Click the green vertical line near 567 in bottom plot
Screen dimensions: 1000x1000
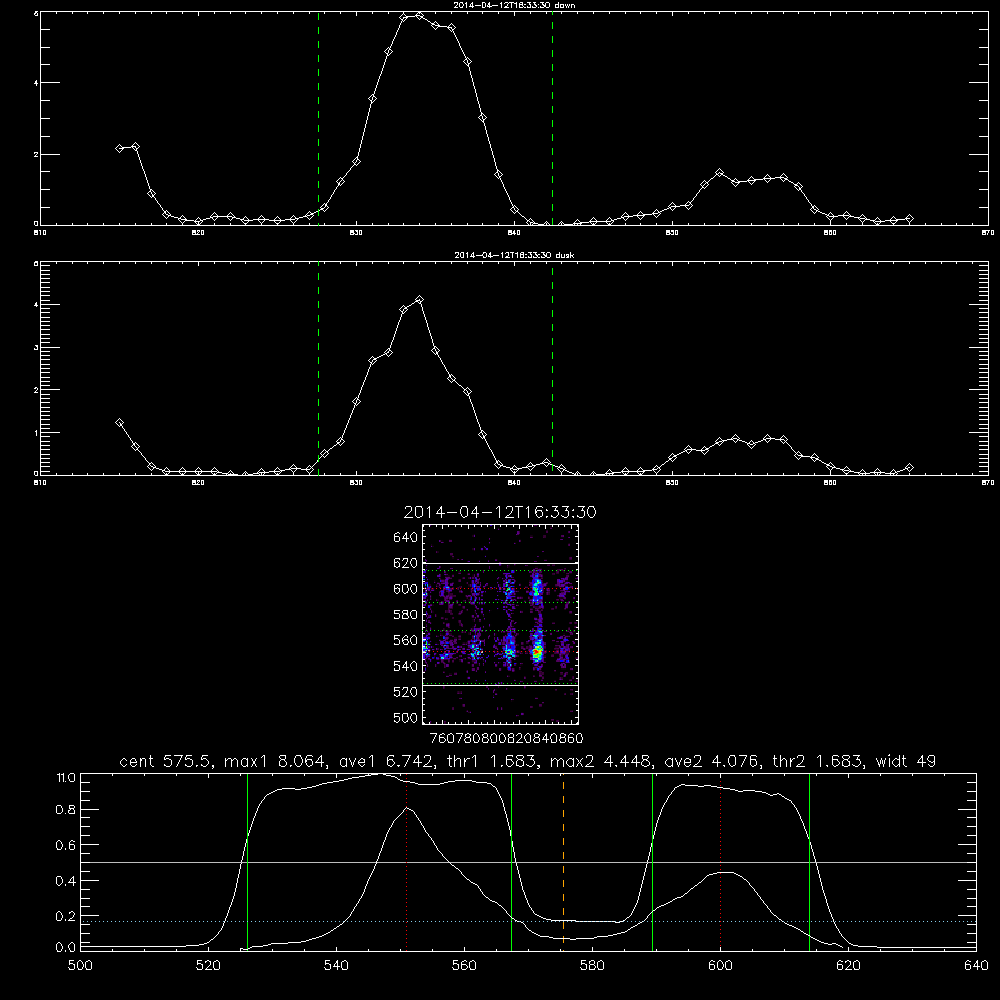[511, 861]
